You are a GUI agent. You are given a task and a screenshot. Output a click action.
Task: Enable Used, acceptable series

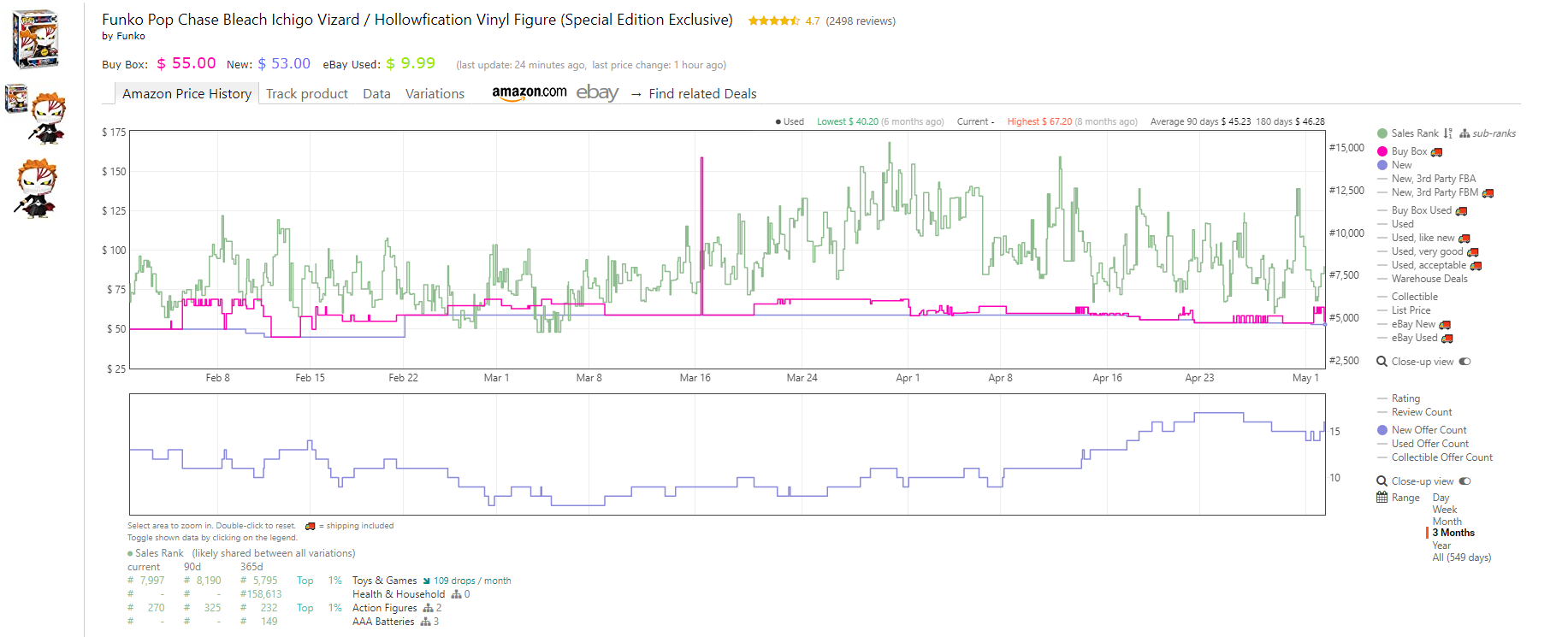coord(1429,265)
